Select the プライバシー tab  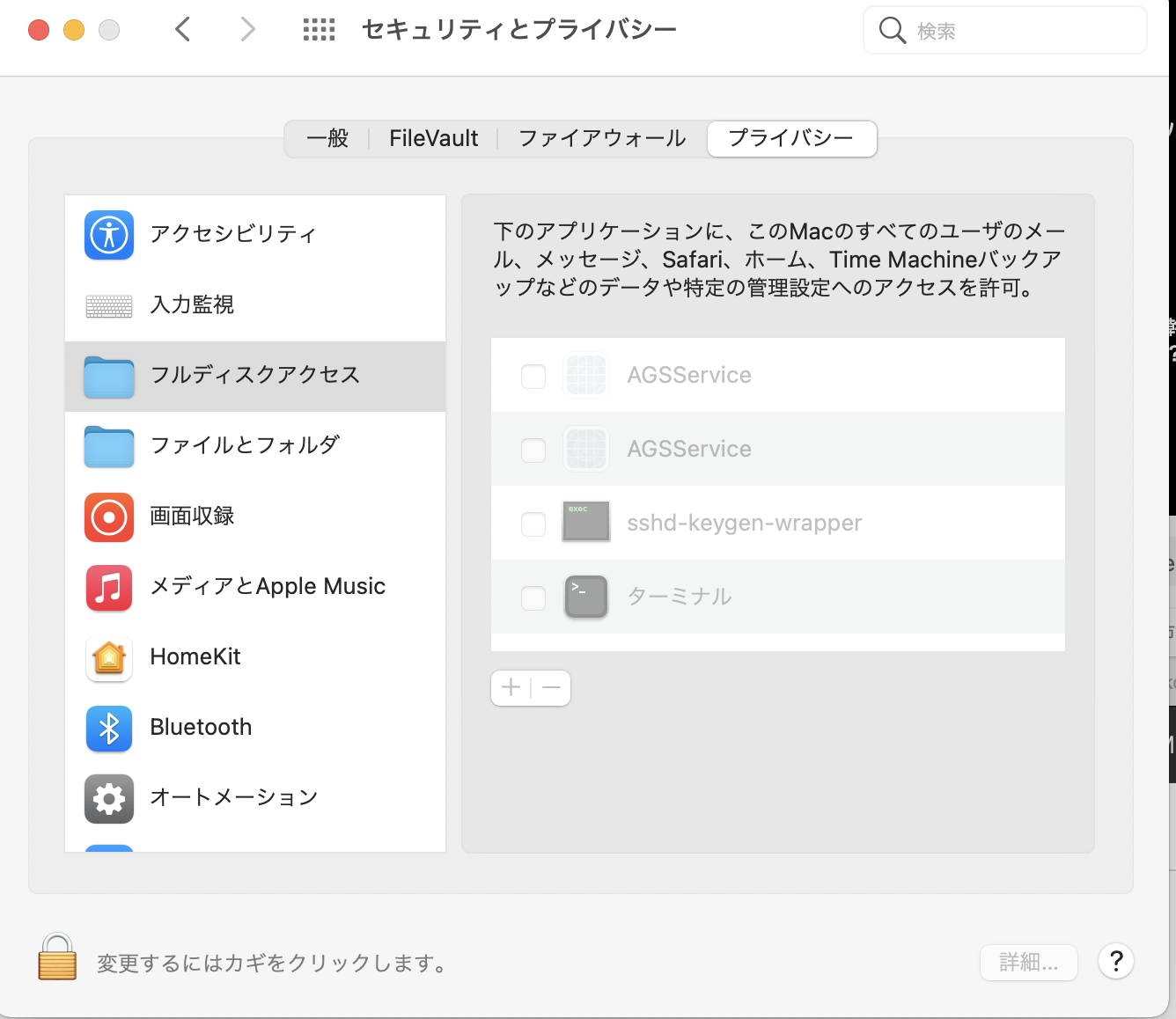(x=791, y=138)
